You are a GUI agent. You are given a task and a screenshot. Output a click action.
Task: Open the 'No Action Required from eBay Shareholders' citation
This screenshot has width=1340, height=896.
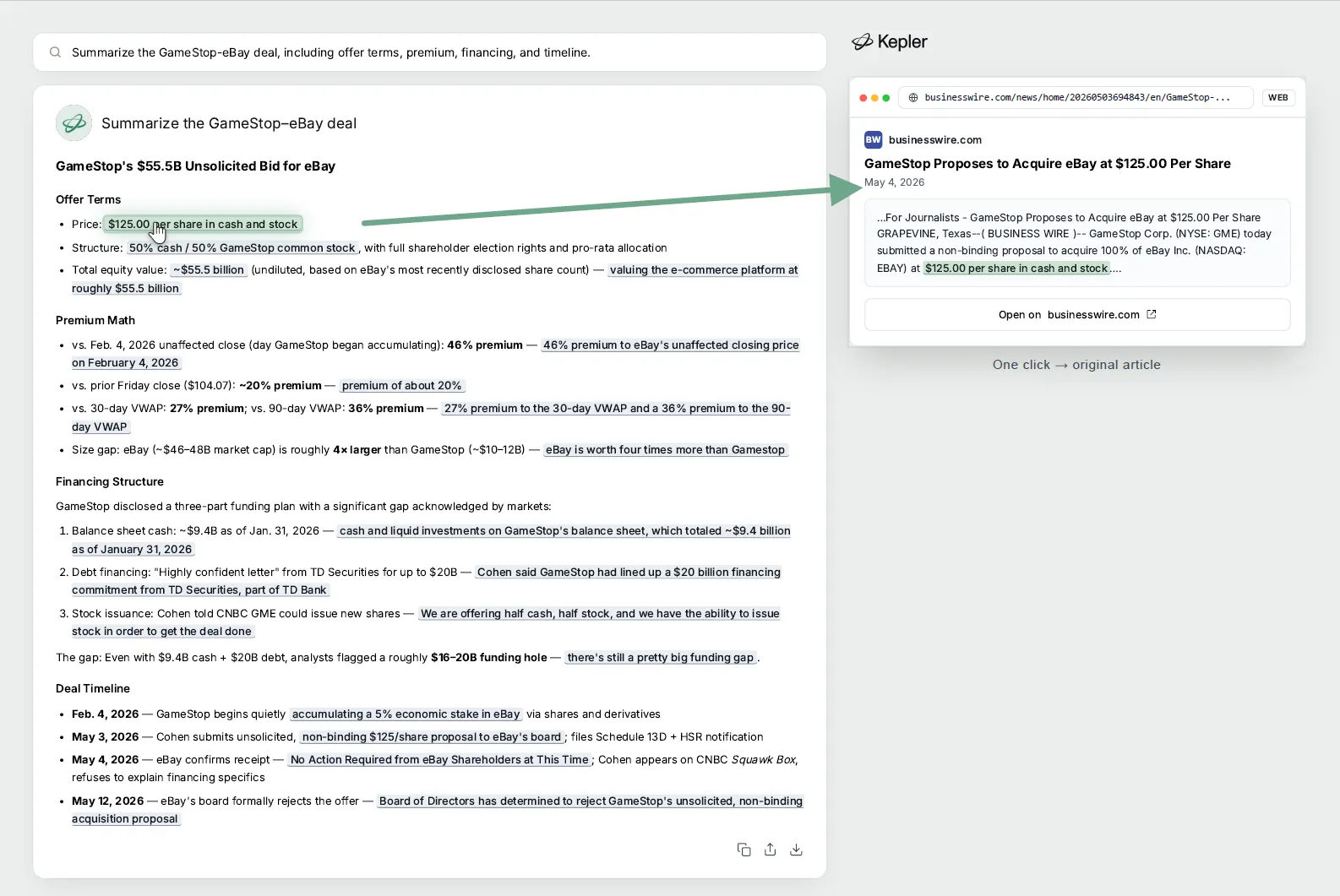pos(439,760)
